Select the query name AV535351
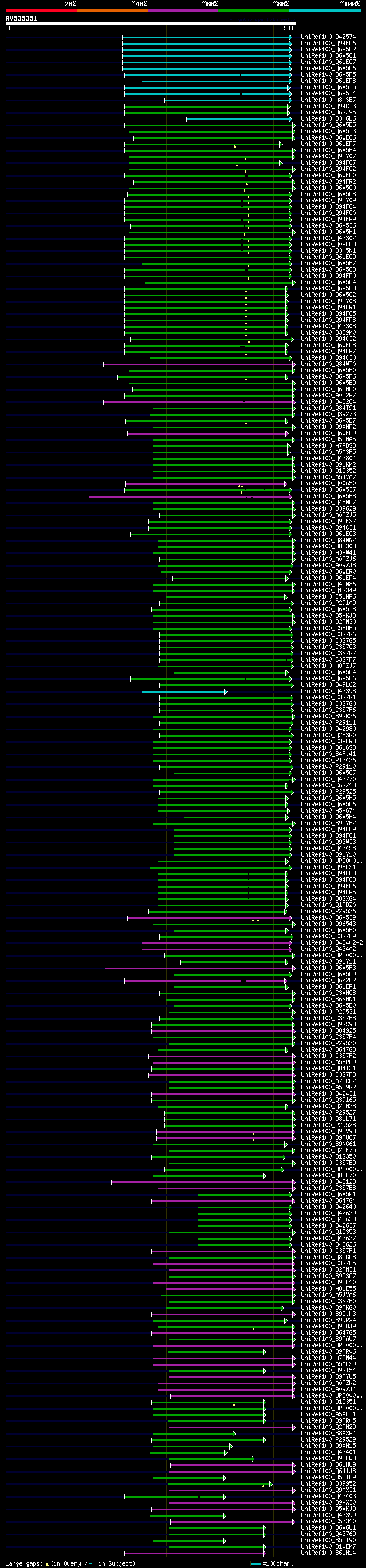 [x=21, y=18]
